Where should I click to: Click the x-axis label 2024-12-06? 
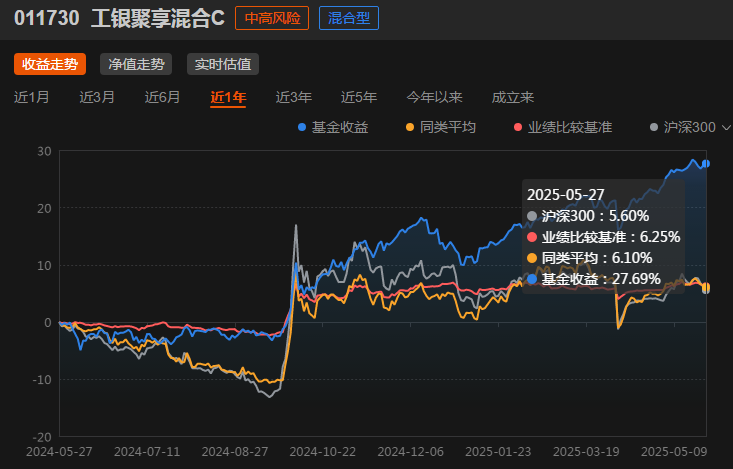[410, 452]
